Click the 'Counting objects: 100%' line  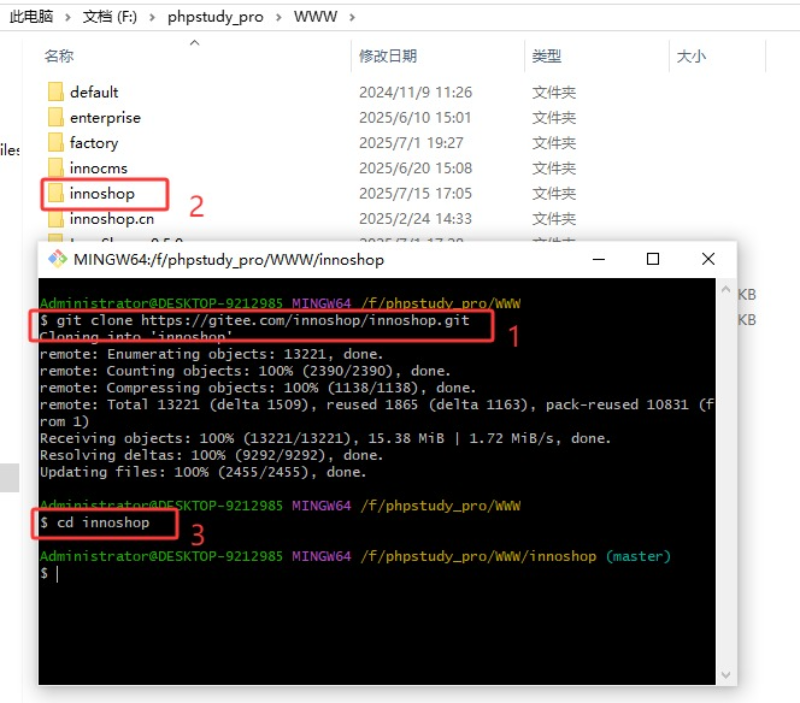(x=245, y=371)
